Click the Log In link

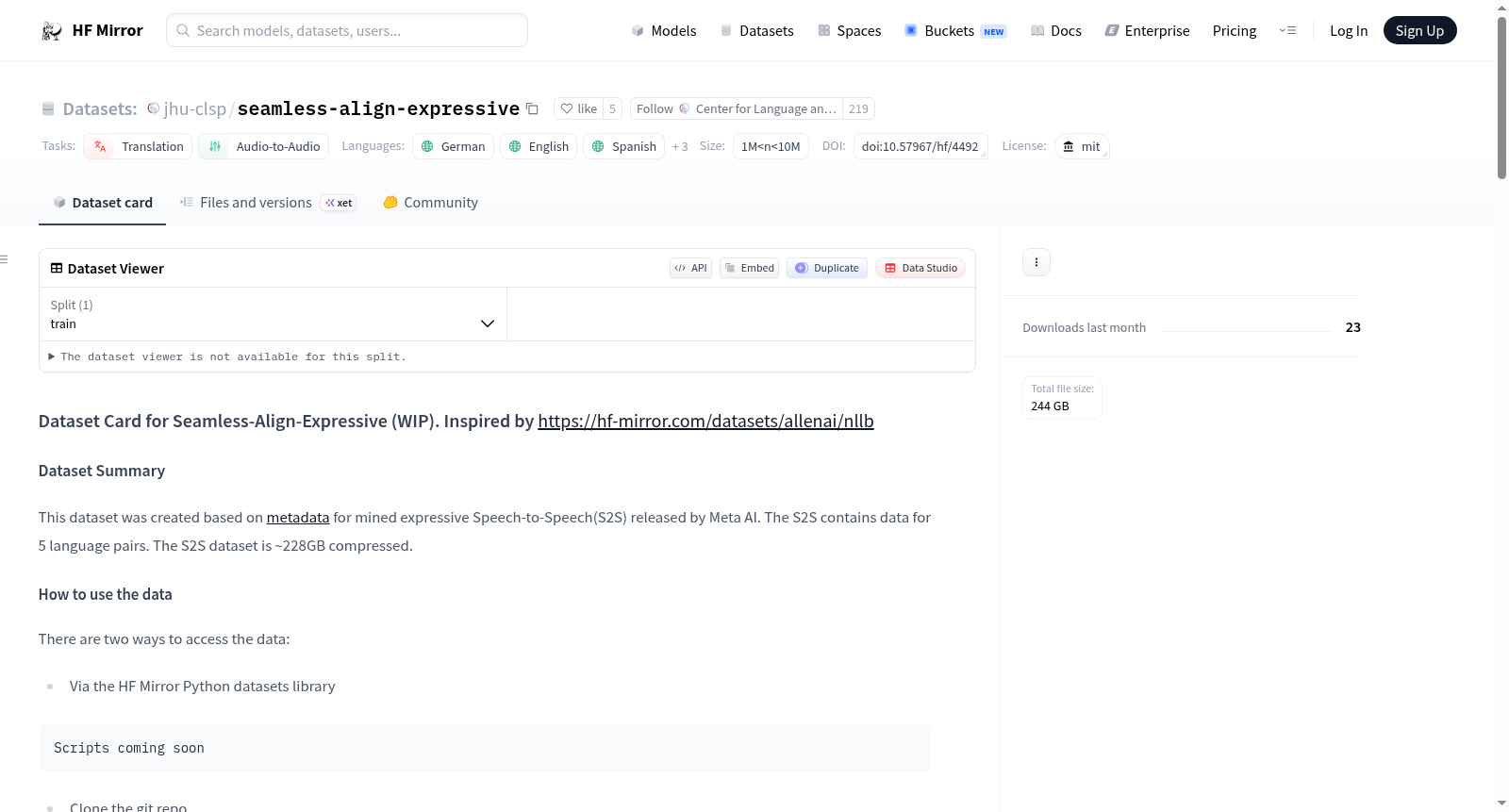coord(1349,31)
